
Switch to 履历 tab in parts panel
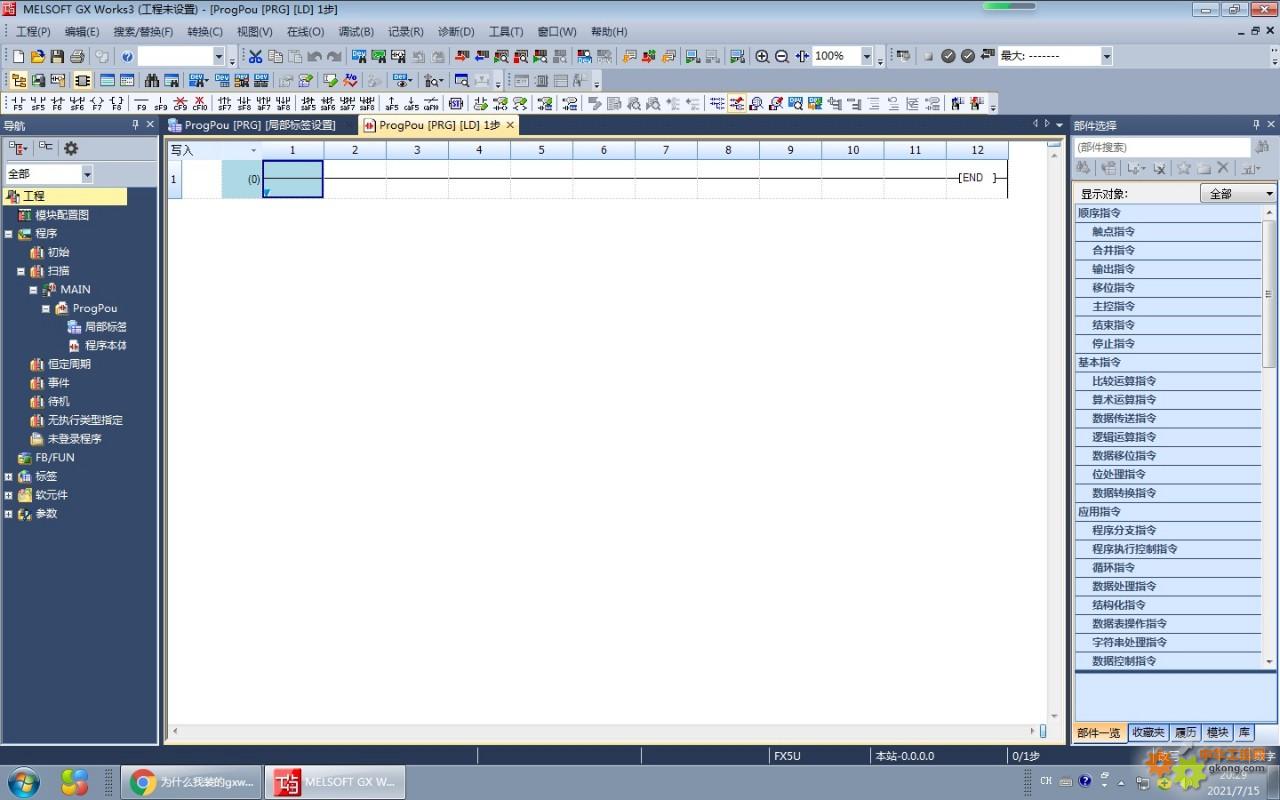tap(1185, 733)
